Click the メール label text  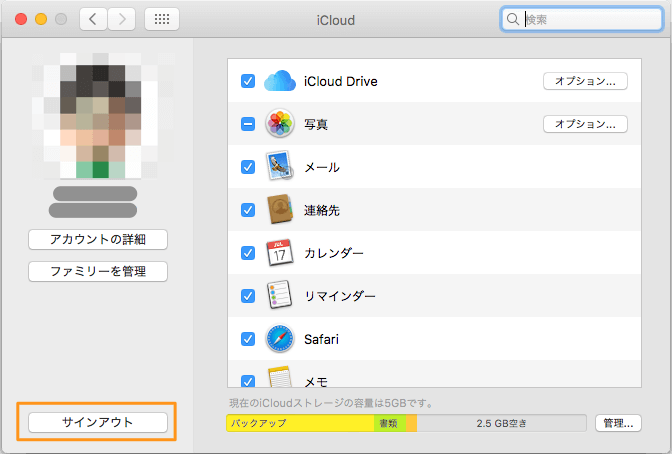click(322, 167)
